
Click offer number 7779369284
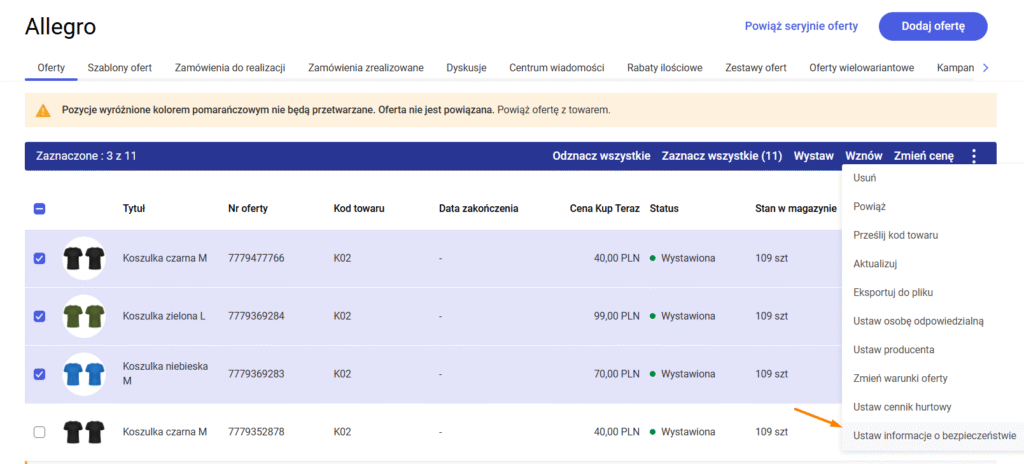(x=256, y=316)
